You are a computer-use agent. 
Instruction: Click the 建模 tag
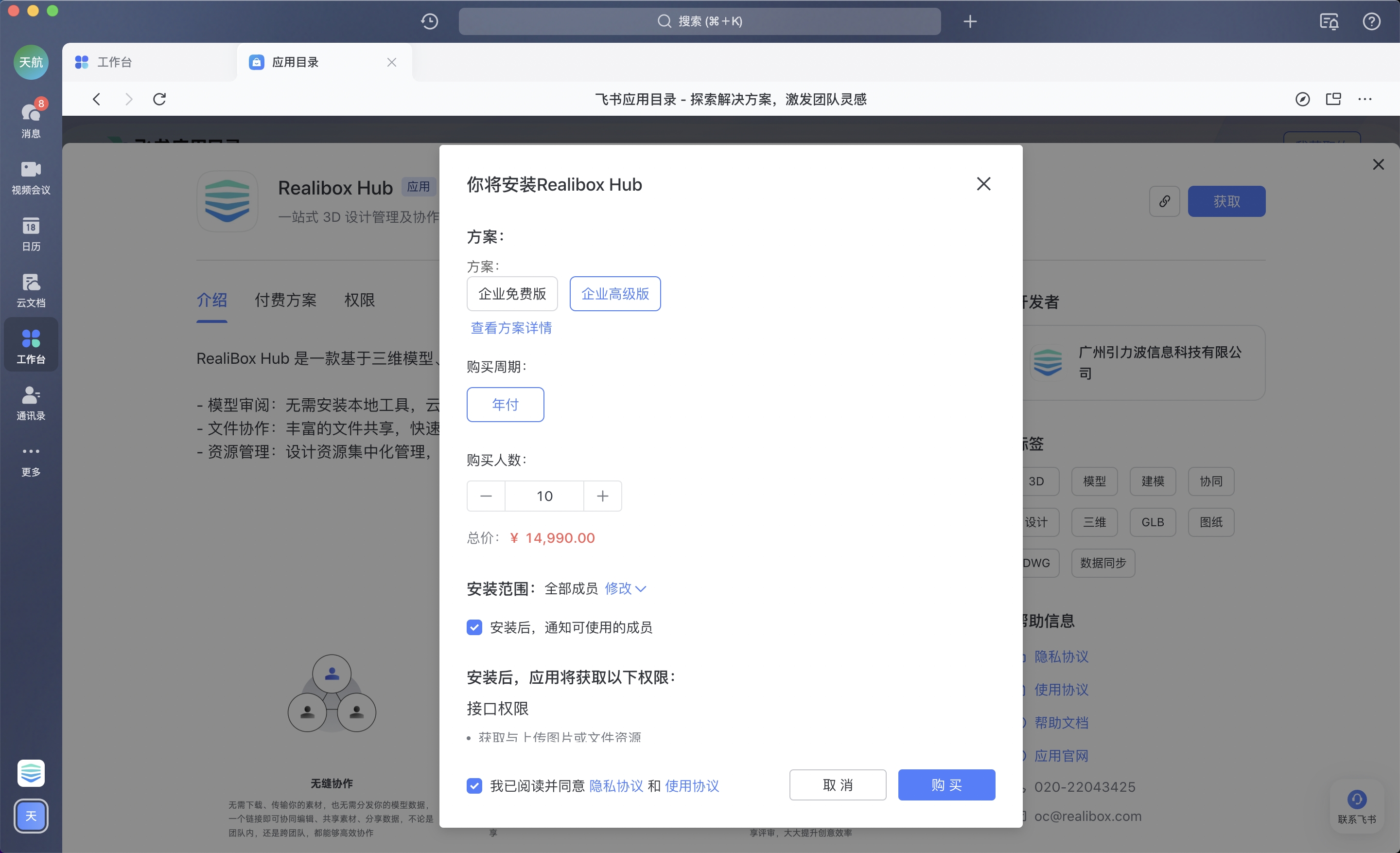tap(1152, 481)
